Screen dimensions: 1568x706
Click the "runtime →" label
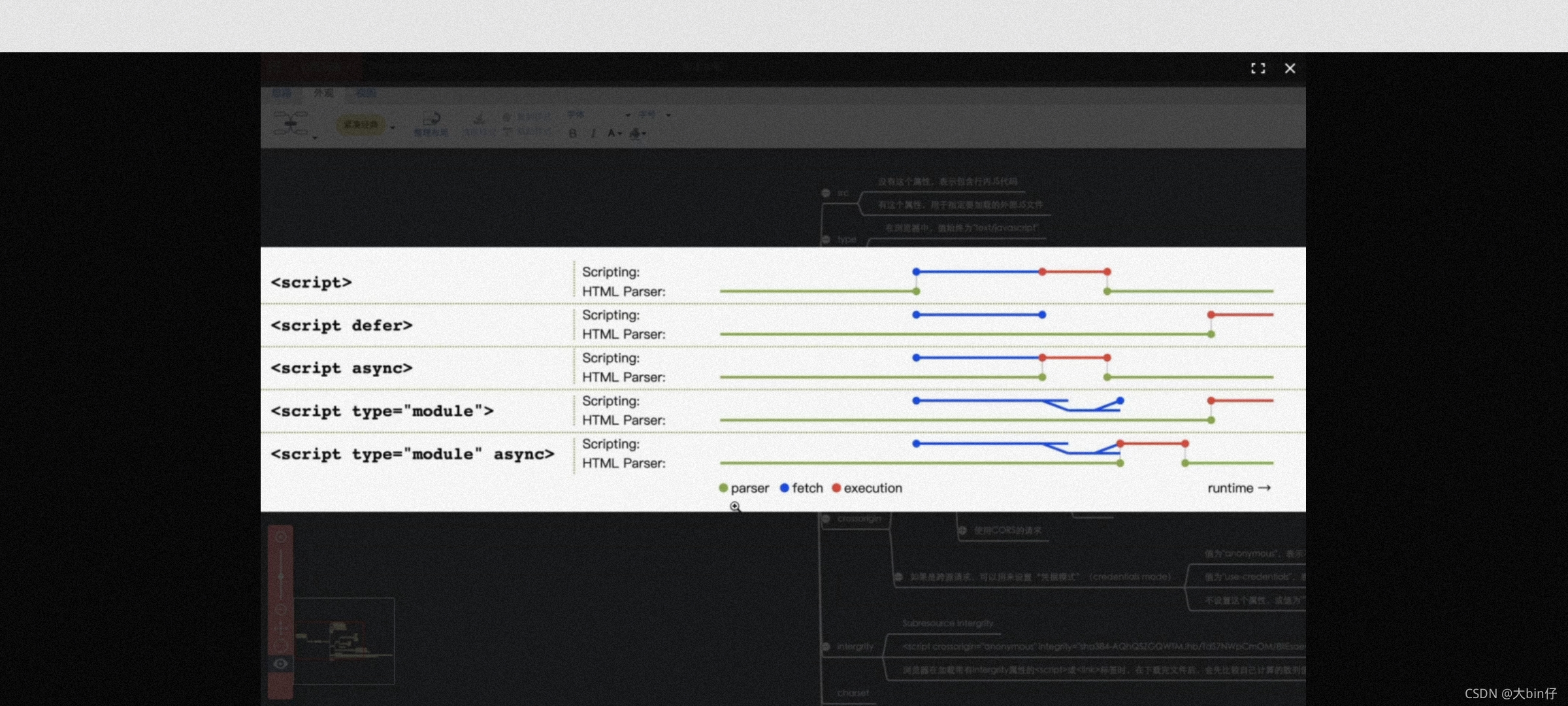1239,488
